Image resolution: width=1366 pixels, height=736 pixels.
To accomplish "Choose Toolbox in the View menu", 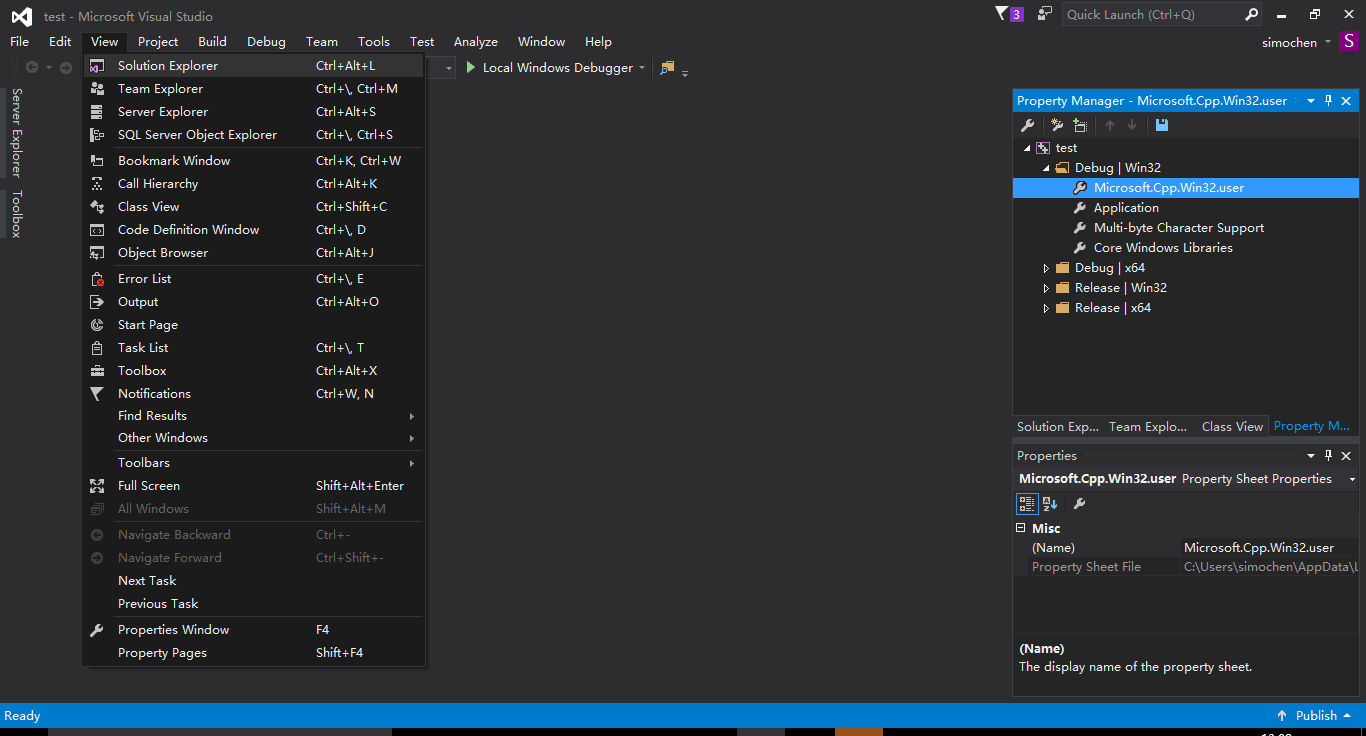I will tap(254, 371).
